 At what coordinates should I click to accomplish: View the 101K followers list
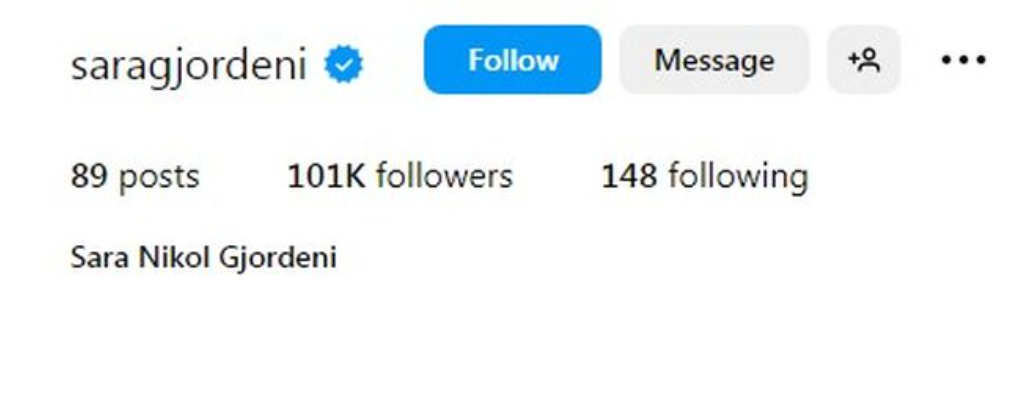(x=400, y=176)
